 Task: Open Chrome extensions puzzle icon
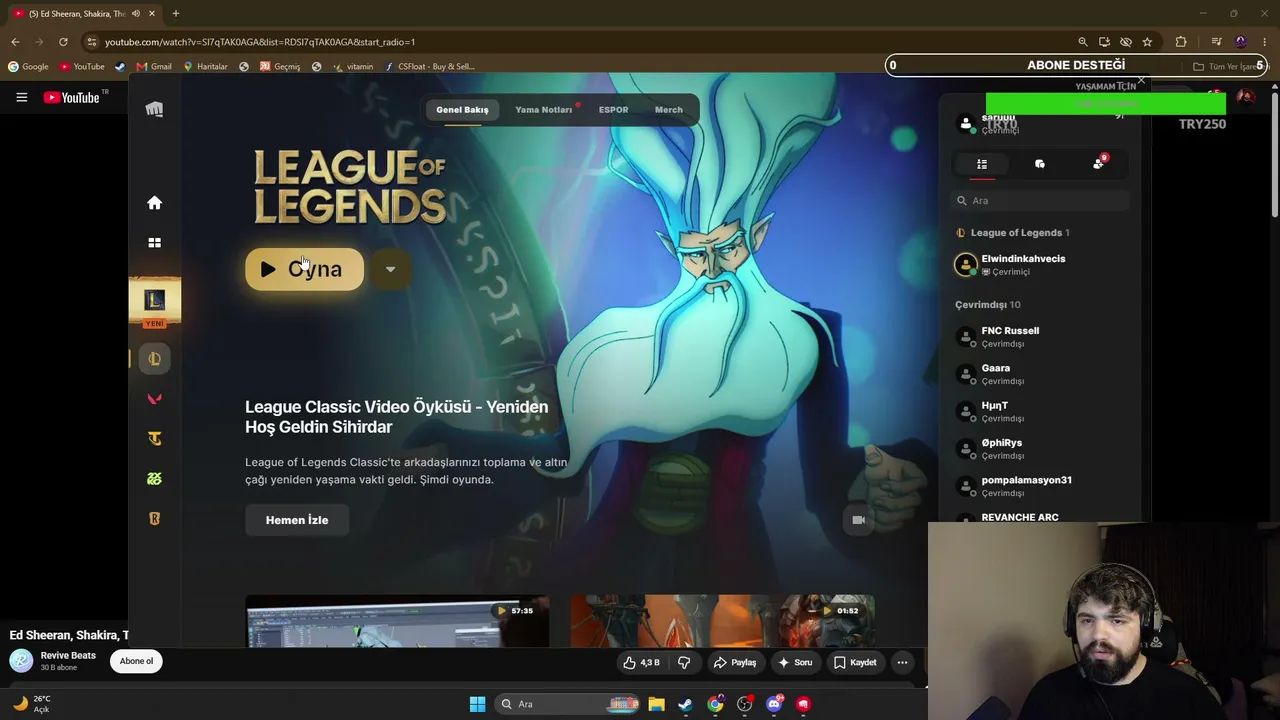(1181, 42)
